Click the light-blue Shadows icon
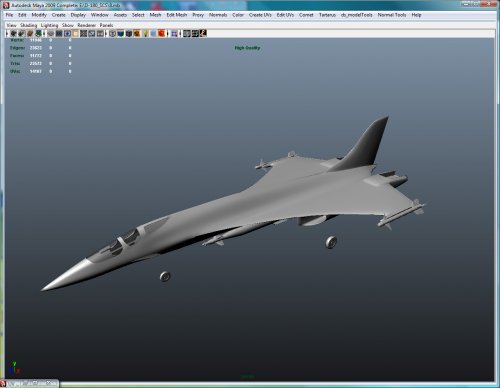The width and height of the screenshot is (500, 388). (x=153, y=33)
